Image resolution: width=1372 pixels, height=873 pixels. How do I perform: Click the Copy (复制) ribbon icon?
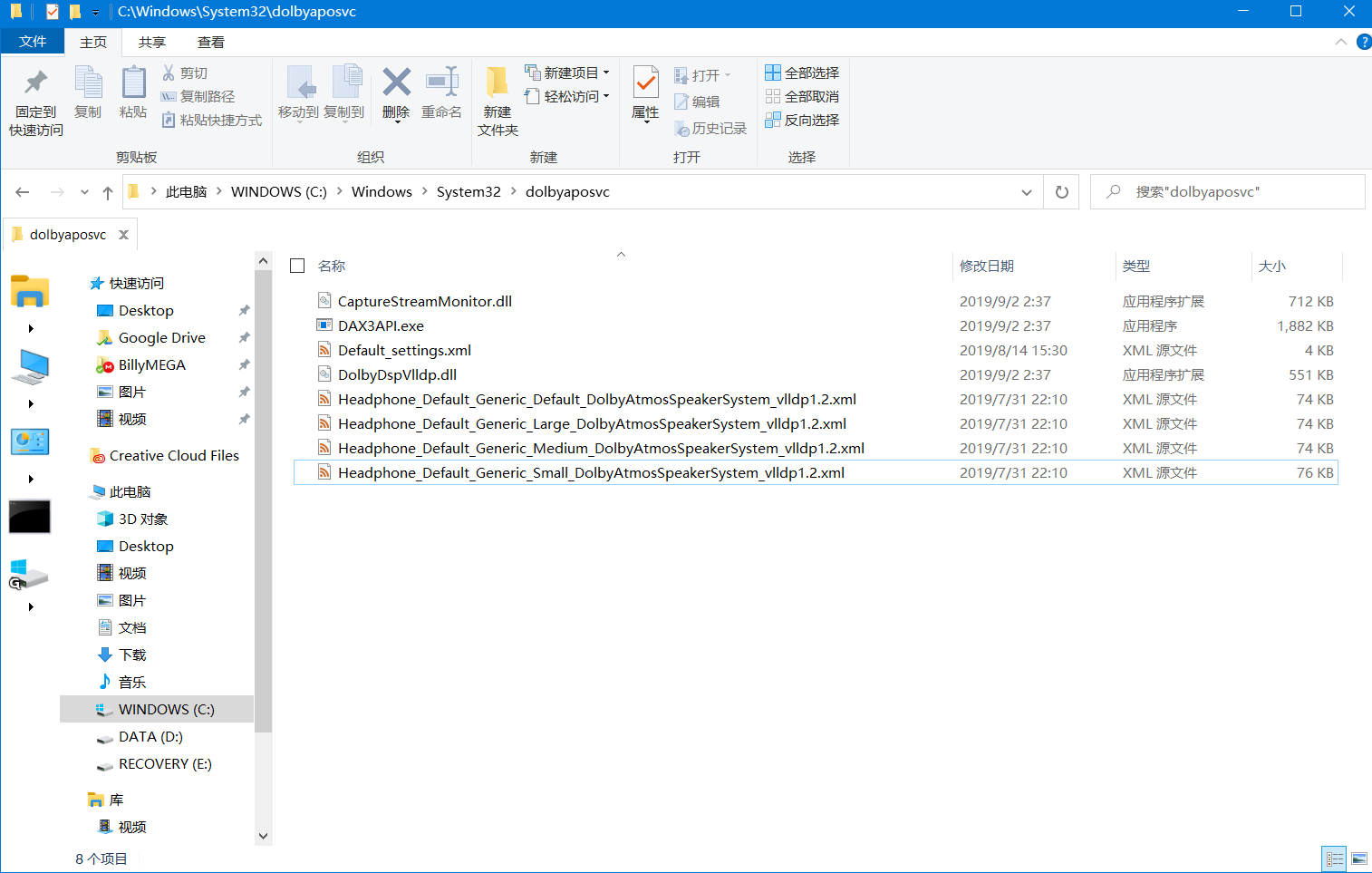[88, 82]
